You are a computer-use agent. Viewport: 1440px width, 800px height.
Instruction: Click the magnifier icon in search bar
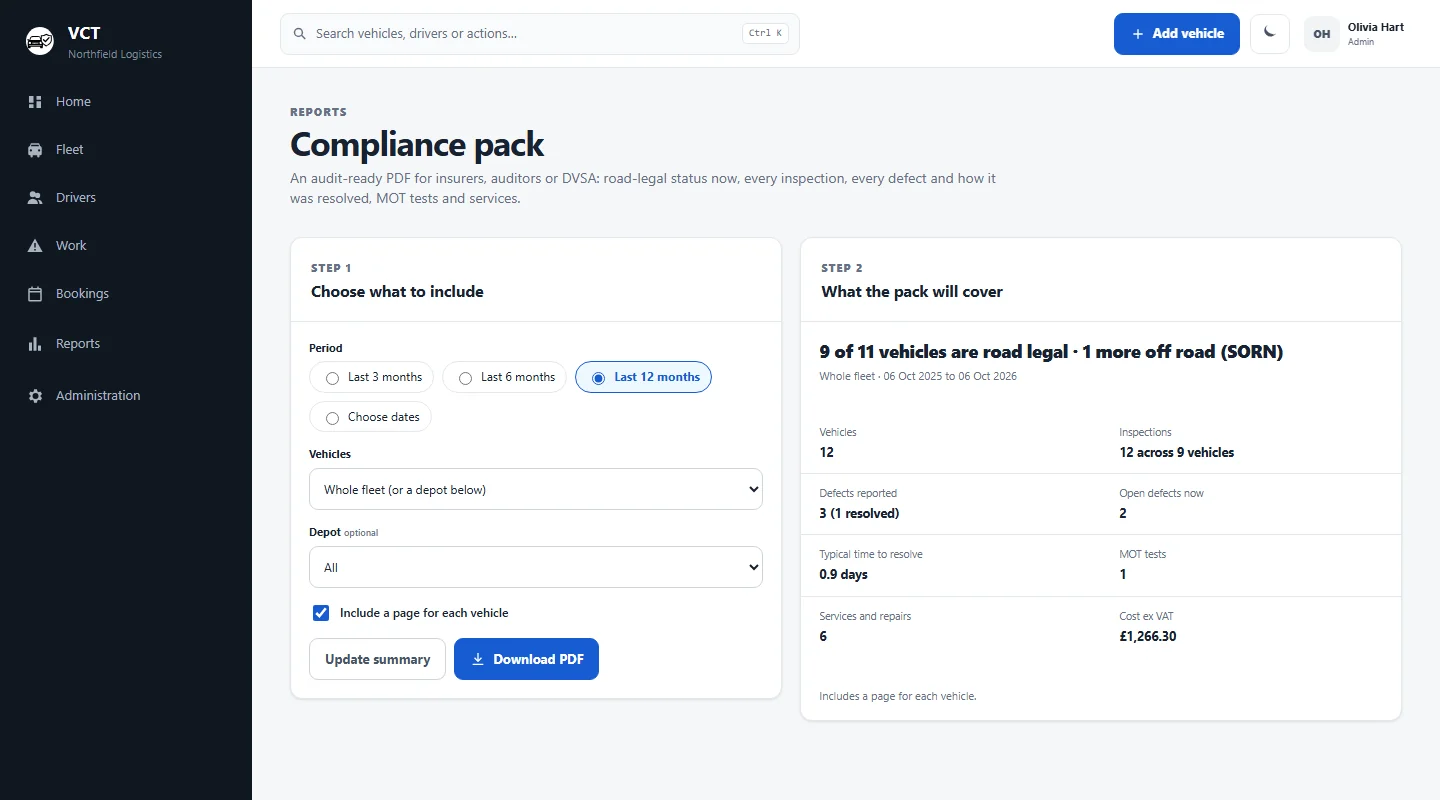[x=299, y=34]
